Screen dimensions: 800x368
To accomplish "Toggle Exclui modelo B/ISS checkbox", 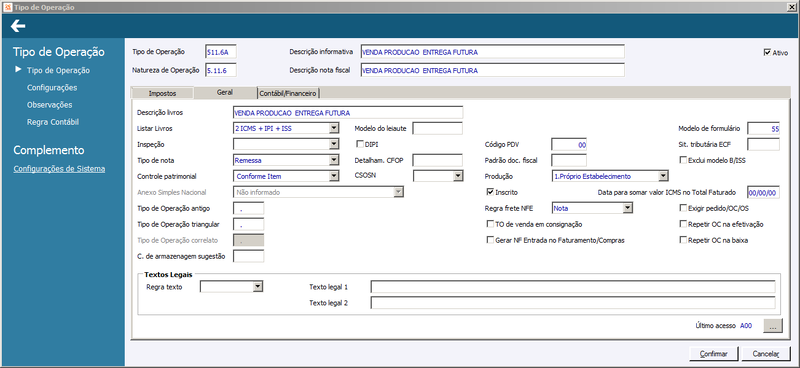I will click(683, 160).
